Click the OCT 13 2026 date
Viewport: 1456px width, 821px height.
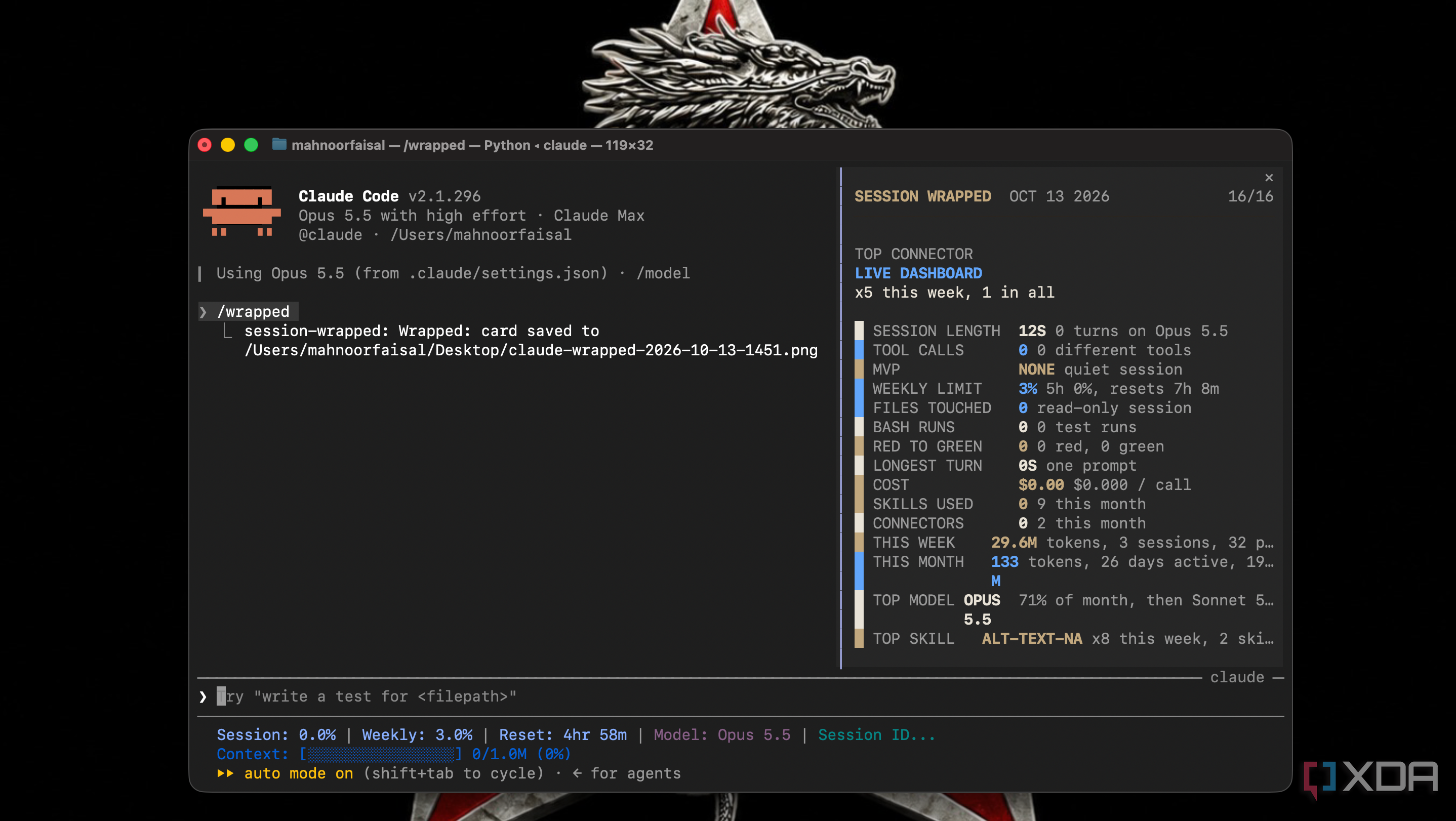pos(1059,196)
